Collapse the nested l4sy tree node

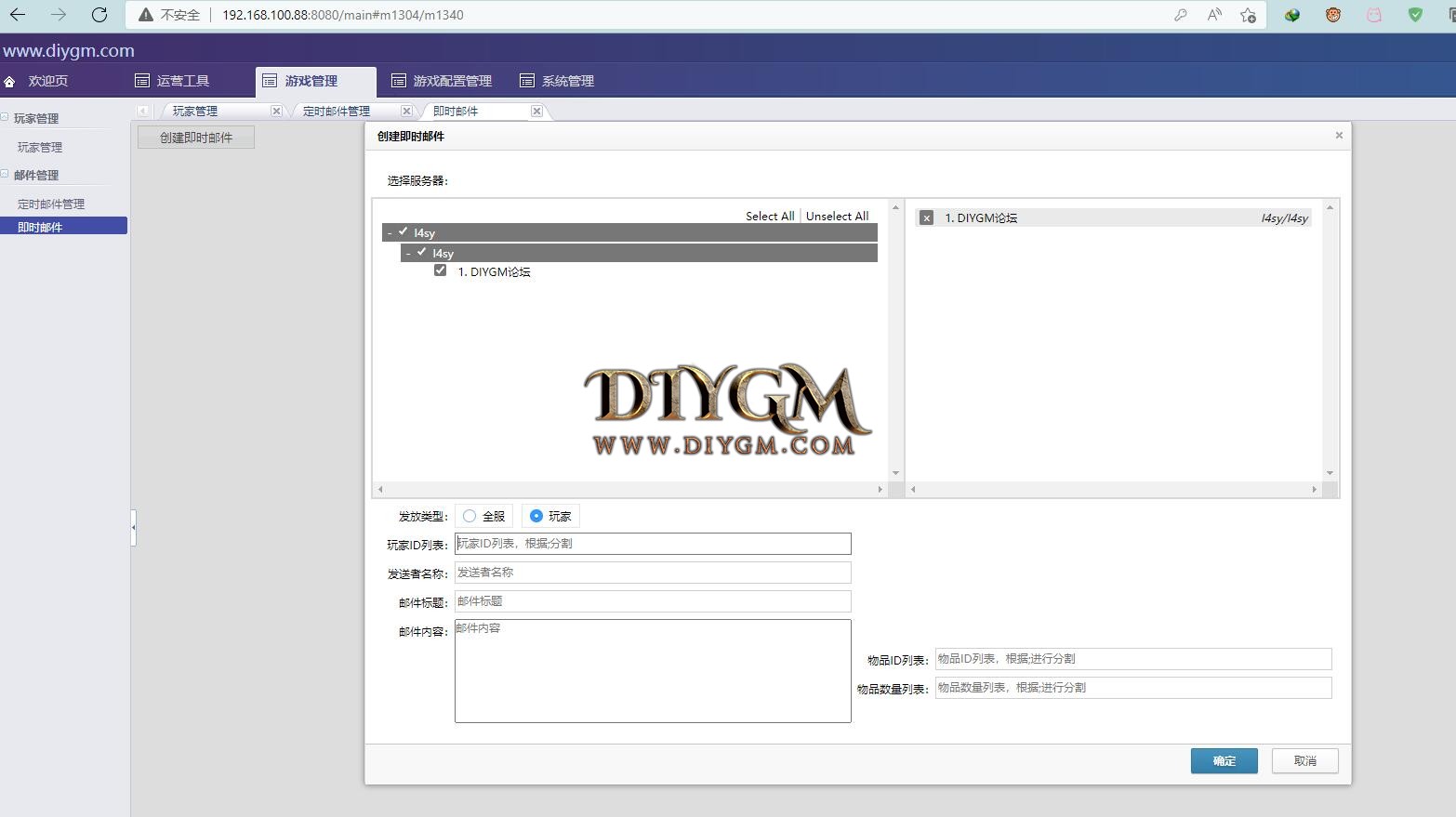click(408, 253)
